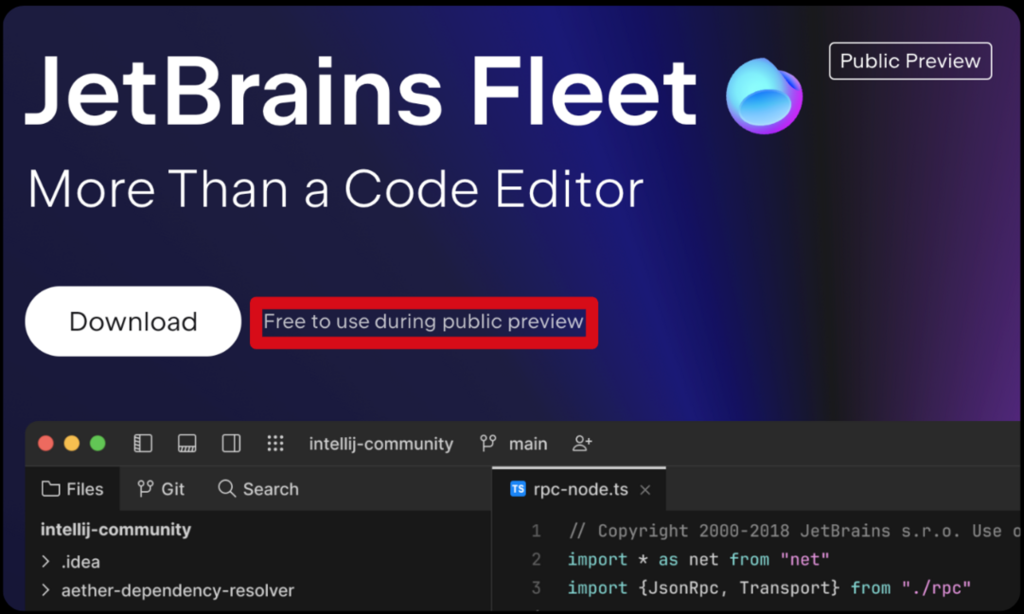Click the Copyright comment on line 1
The width and height of the screenshot is (1024, 614).
[795, 531]
